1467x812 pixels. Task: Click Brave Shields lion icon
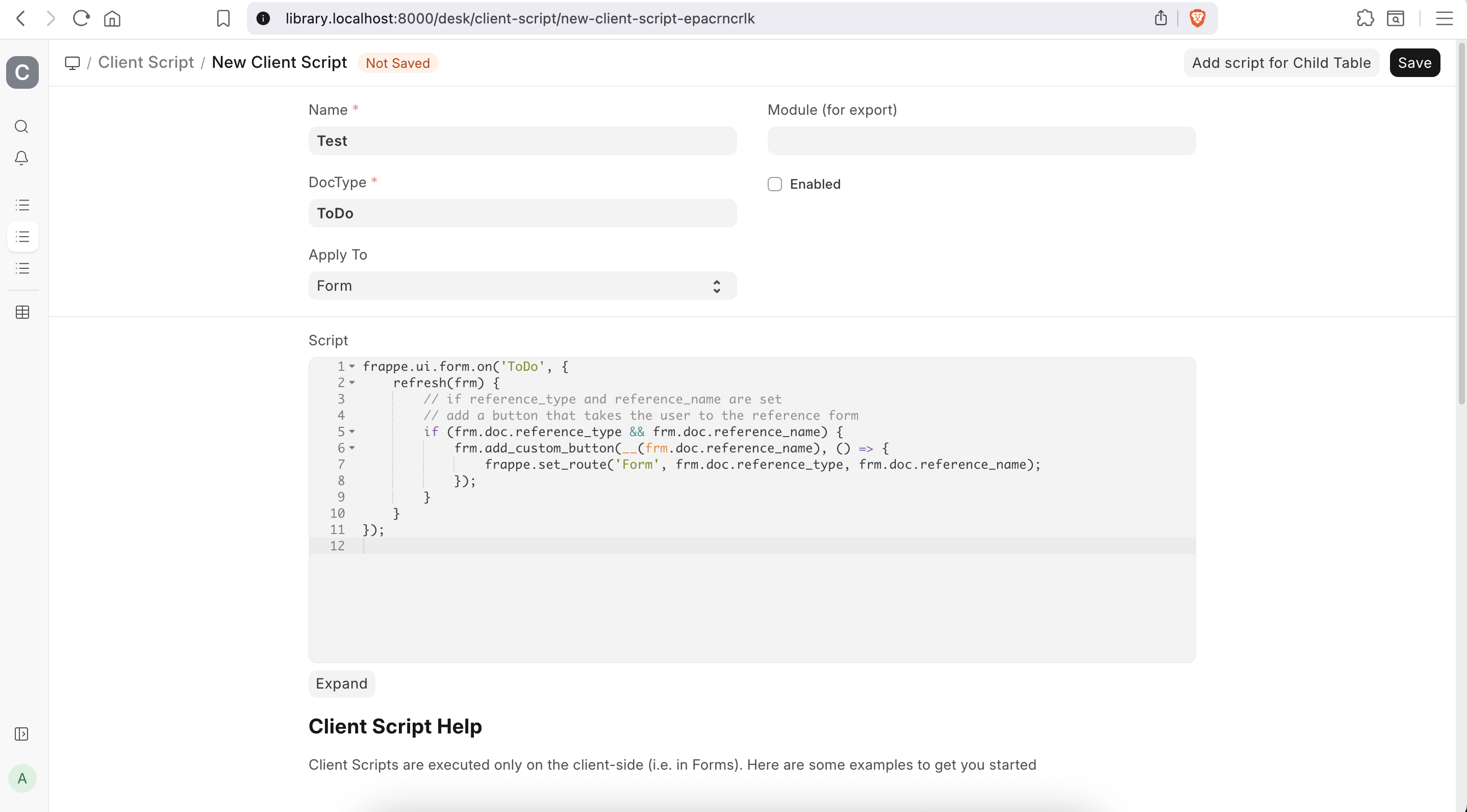1197,18
